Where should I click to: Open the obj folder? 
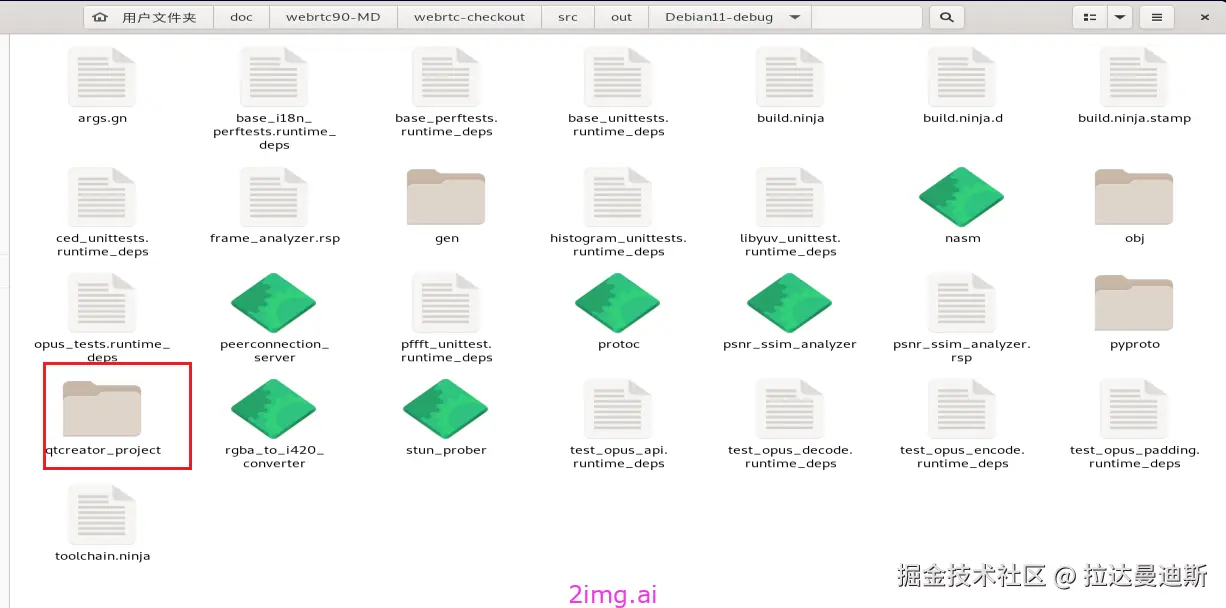coord(1134,198)
